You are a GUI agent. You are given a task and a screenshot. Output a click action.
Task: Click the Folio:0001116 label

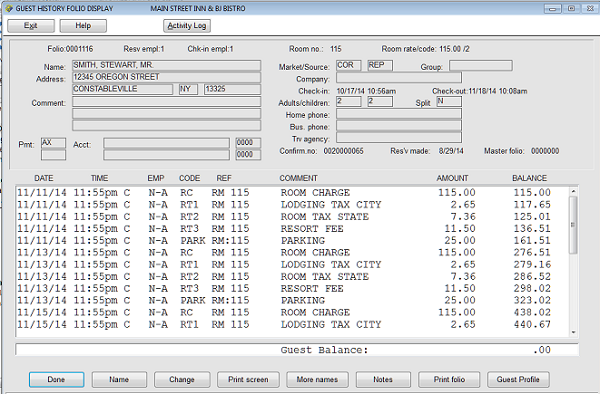click(x=70, y=49)
